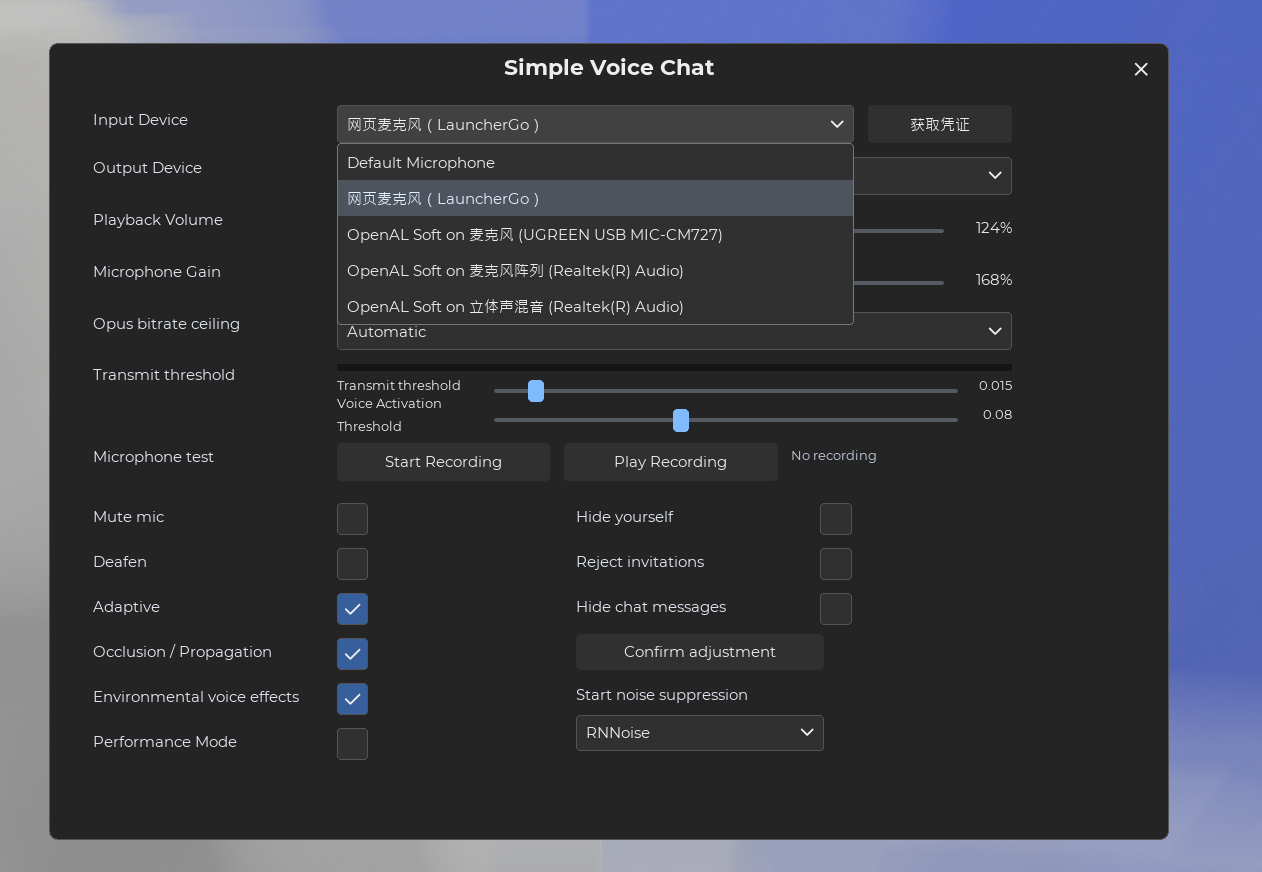Toggle the Deafen checkbox

[352, 564]
